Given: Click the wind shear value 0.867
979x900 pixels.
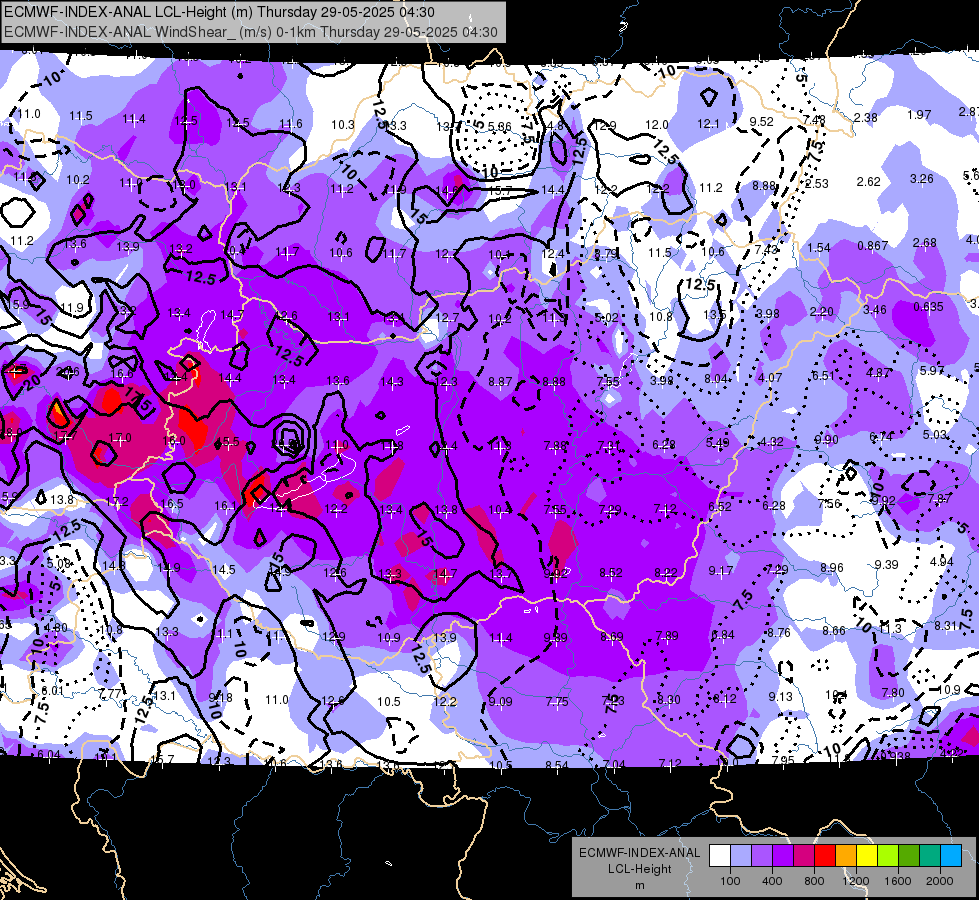Looking at the screenshot, I should tap(872, 245).
